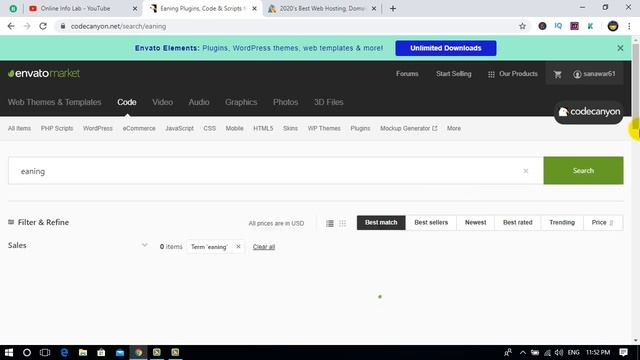640x360 pixels.
Task: Sort results by Newest
Action: 476,222
